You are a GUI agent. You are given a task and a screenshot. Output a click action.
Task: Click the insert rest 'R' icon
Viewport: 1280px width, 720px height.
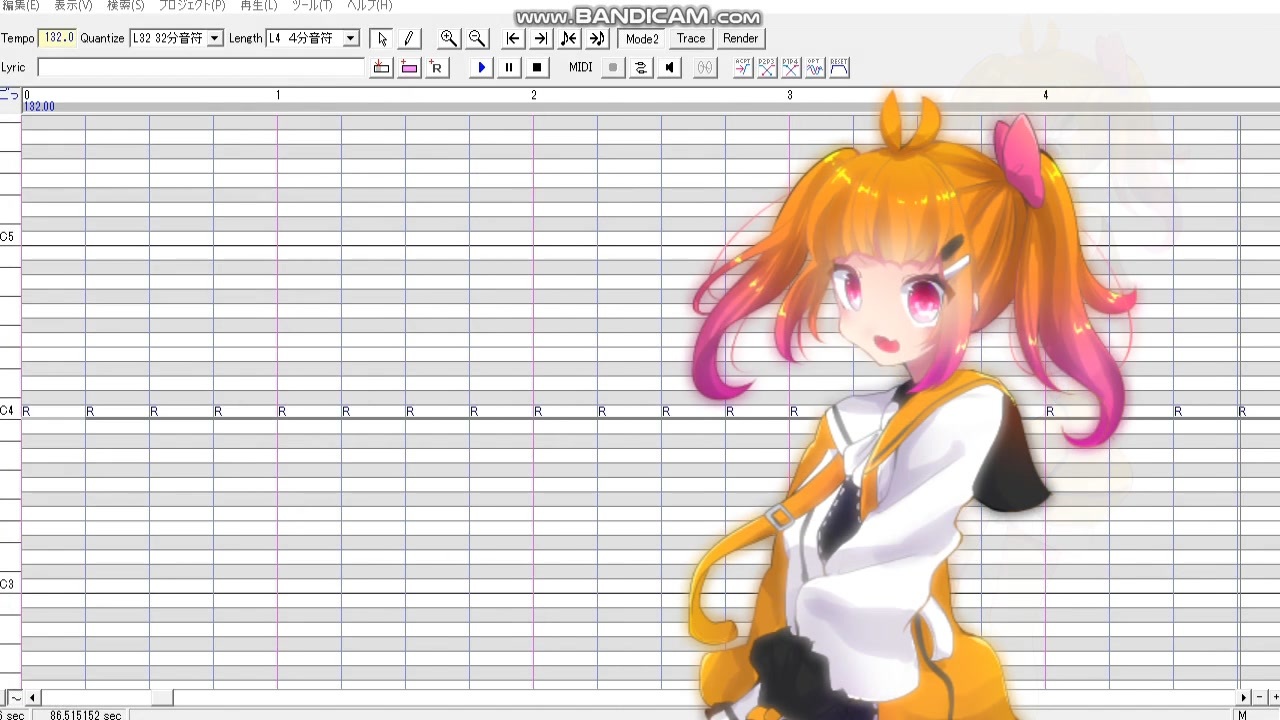click(x=436, y=68)
